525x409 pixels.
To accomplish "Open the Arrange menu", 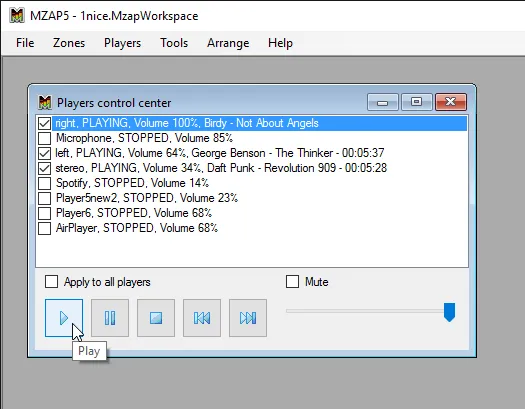I will pyautogui.click(x=228, y=43).
